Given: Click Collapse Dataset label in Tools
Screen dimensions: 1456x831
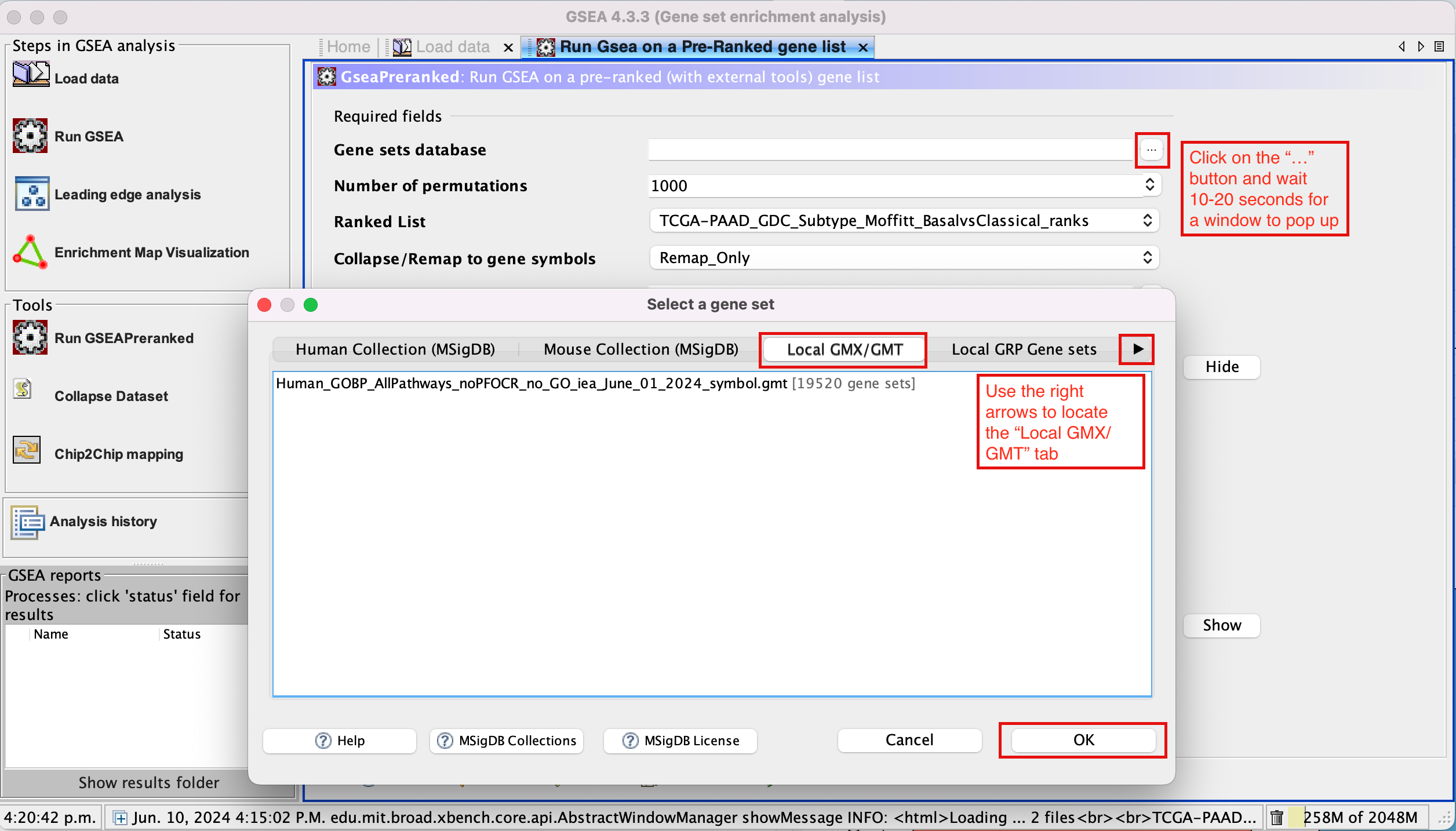Looking at the screenshot, I should [111, 396].
